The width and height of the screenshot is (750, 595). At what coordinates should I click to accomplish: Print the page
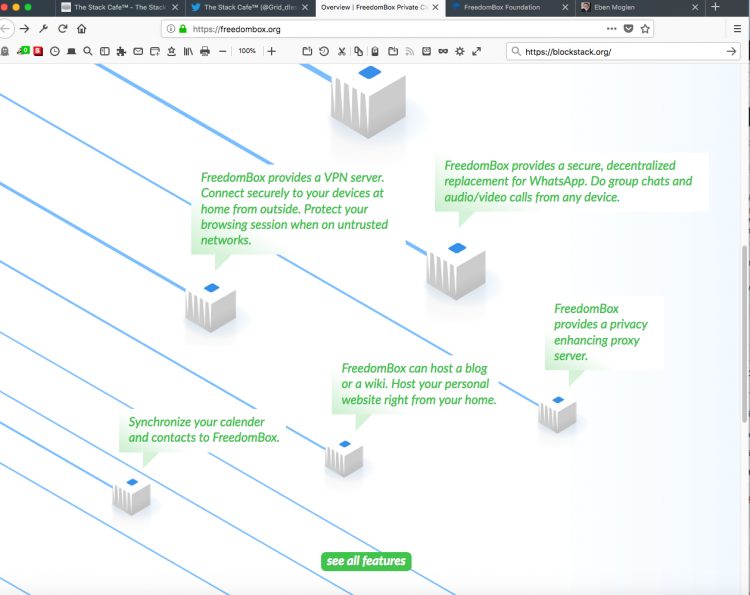click(x=205, y=51)
